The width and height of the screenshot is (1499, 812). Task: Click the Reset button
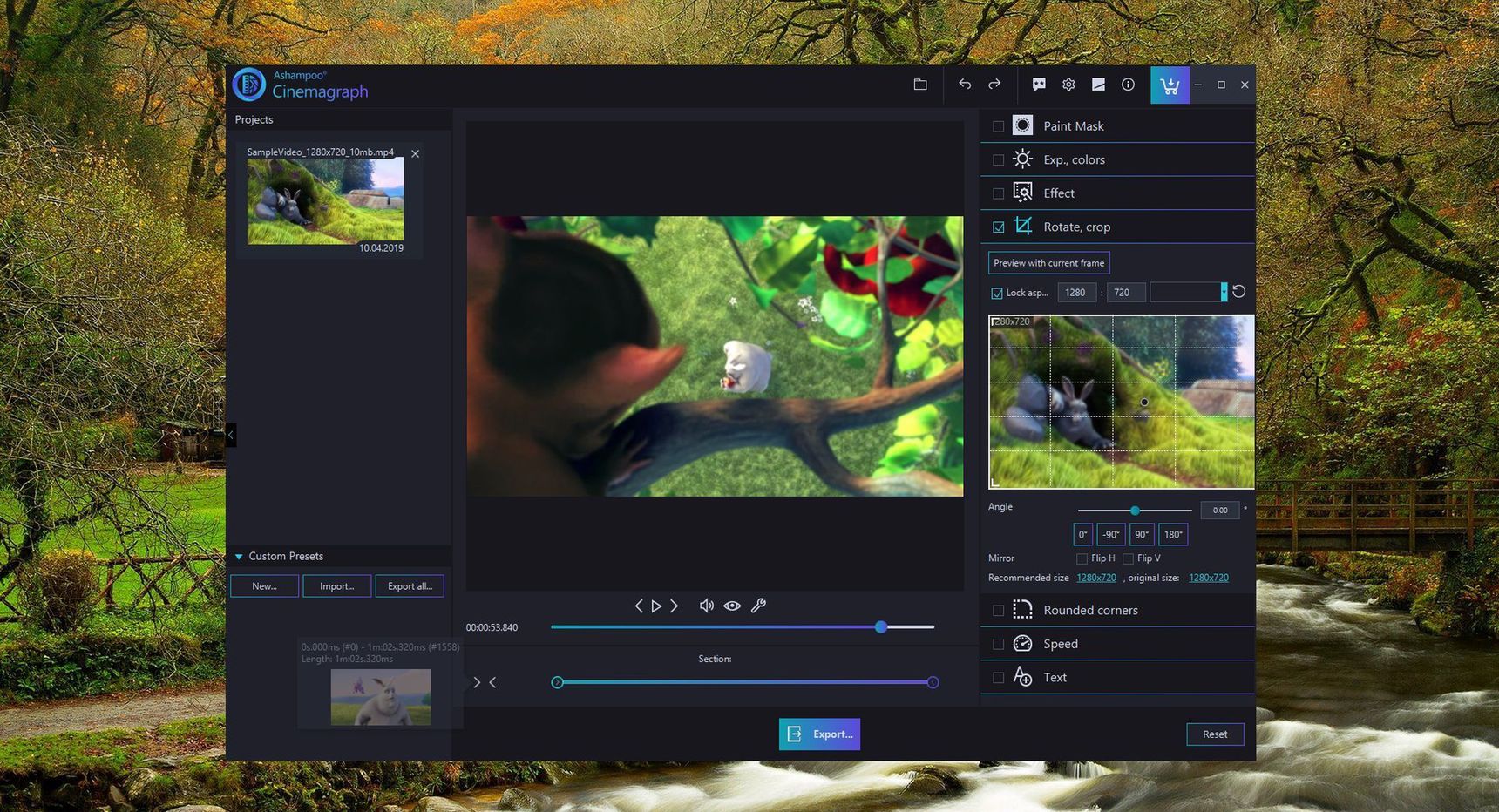(x=1215, y=734)
